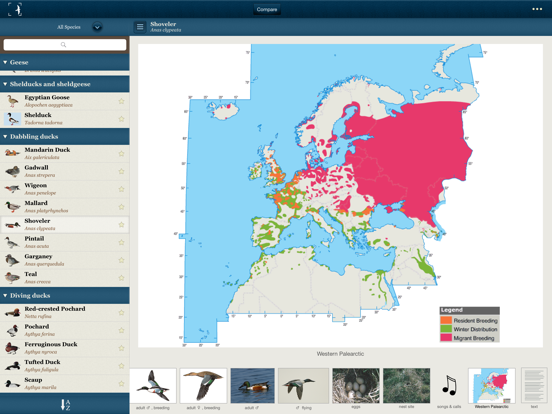The width and height of the screenshot is (552, 414).
Task: Mark Mallard as favorite with star
Action: [x=121, y=207]
